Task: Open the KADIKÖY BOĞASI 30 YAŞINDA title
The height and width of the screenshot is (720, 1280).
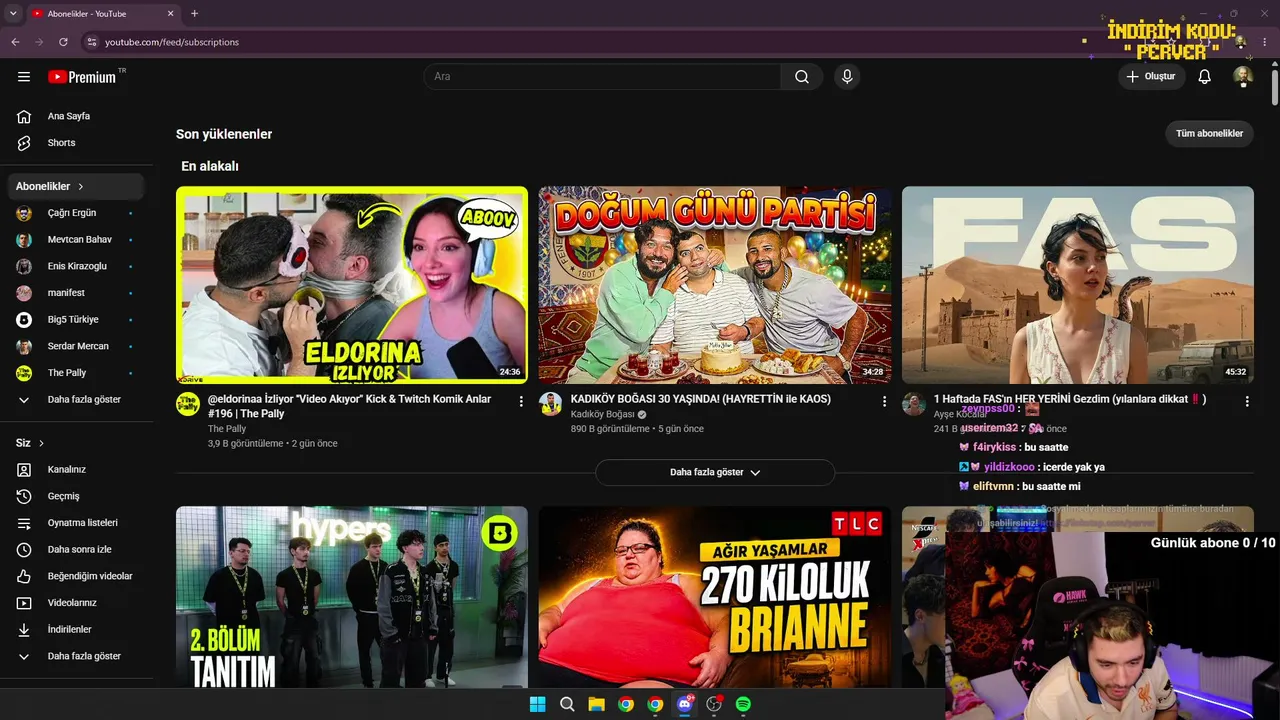Action: coord(701,399)
